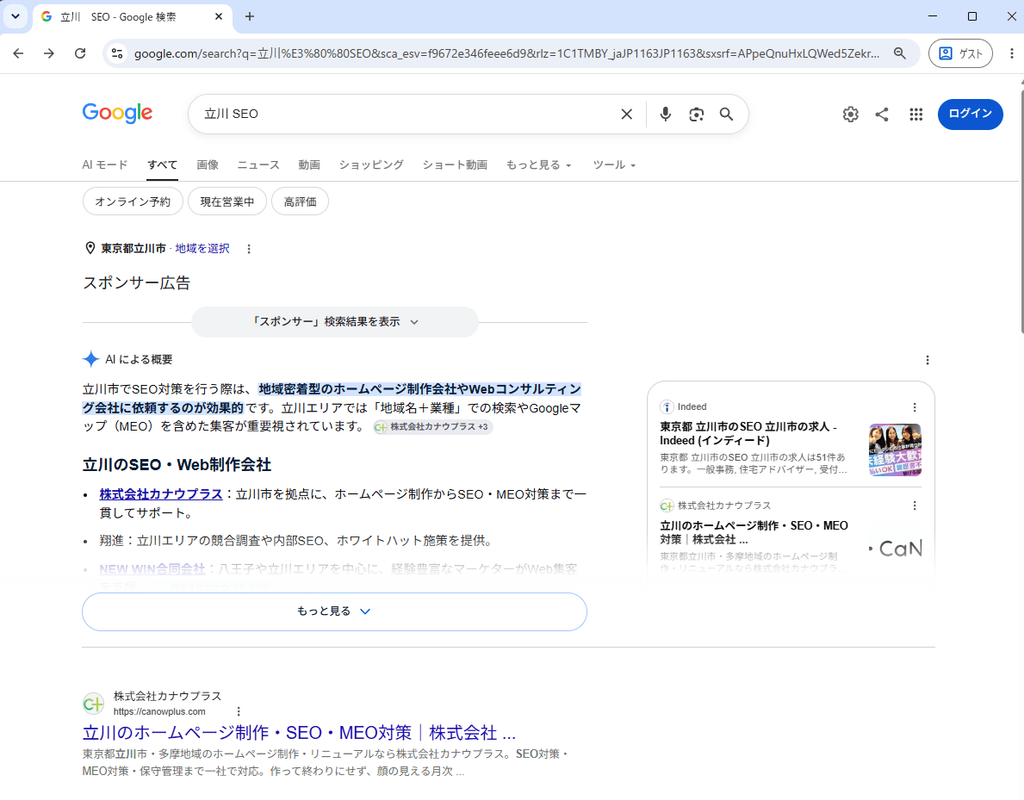Click the 地域を選択 link

click(202, 248)
